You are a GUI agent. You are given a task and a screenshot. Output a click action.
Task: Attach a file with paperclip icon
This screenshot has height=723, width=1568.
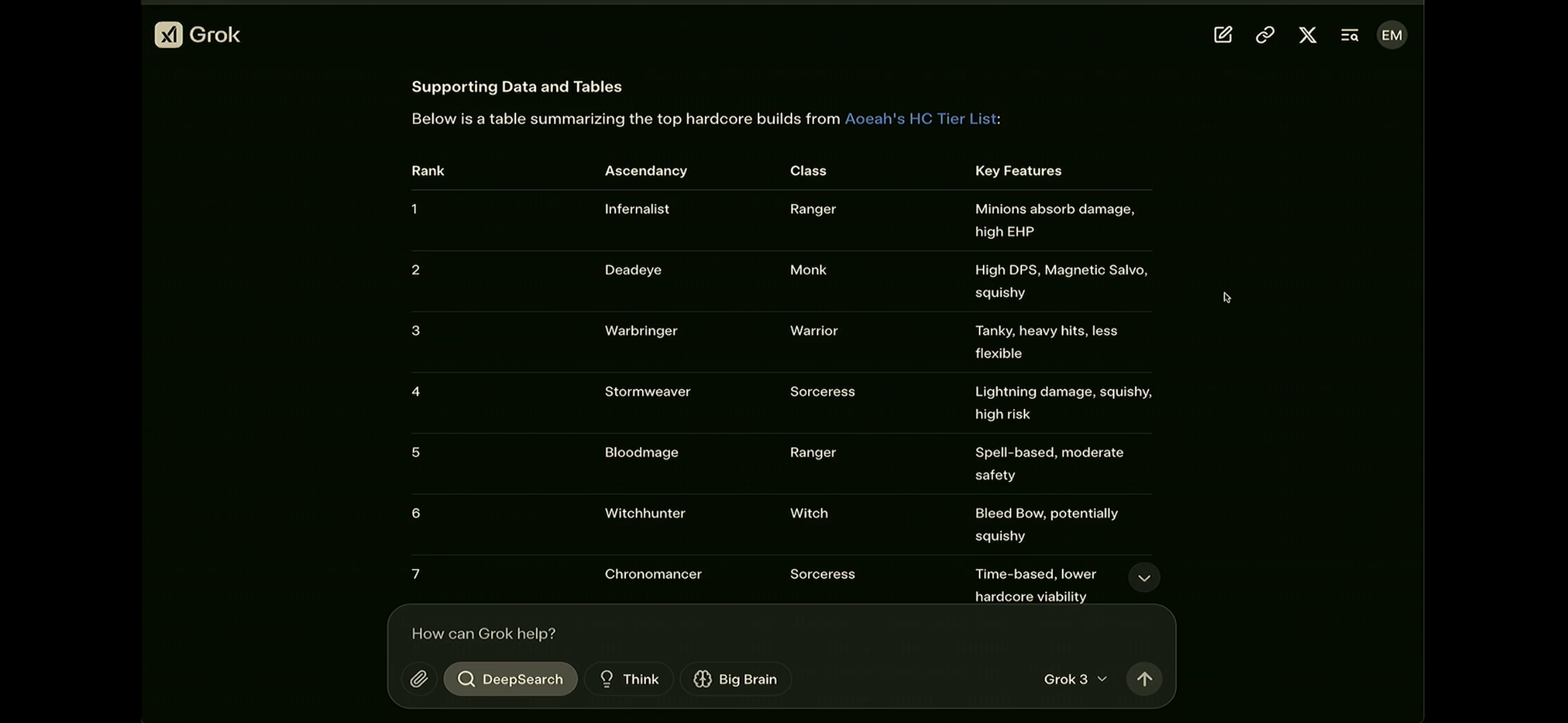coord(419,679)
